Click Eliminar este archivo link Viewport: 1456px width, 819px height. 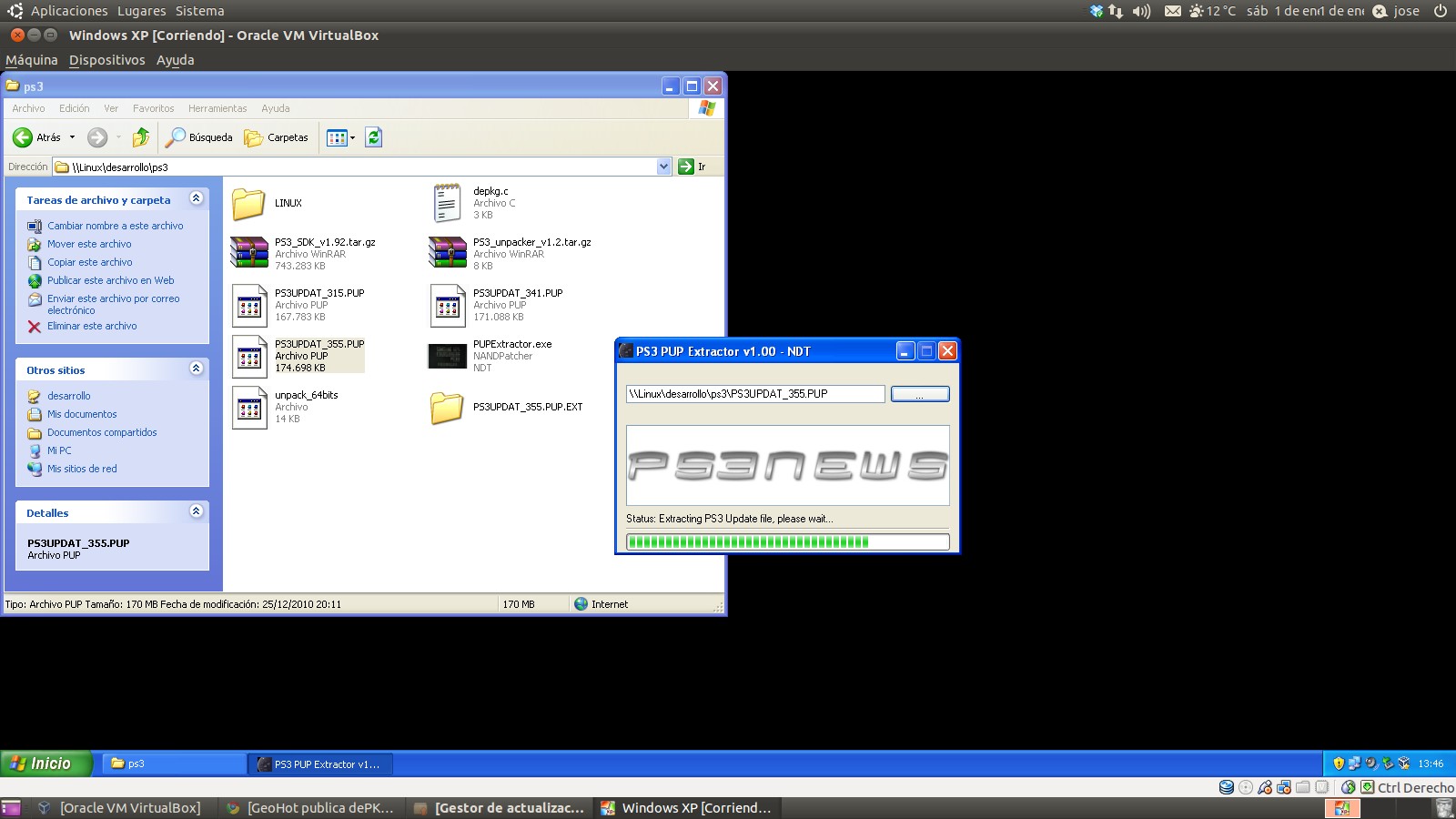[x=92, y=326]
